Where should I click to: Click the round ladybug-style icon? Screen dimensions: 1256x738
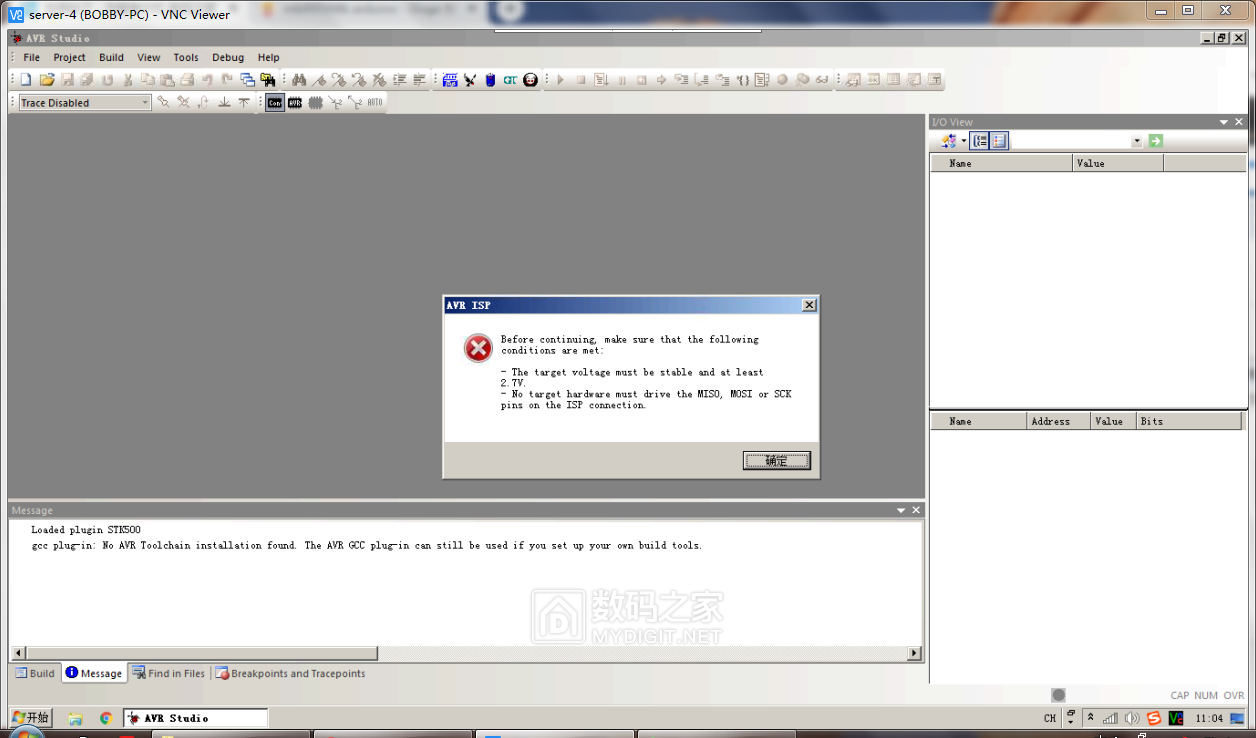click(x=530, y=79)
